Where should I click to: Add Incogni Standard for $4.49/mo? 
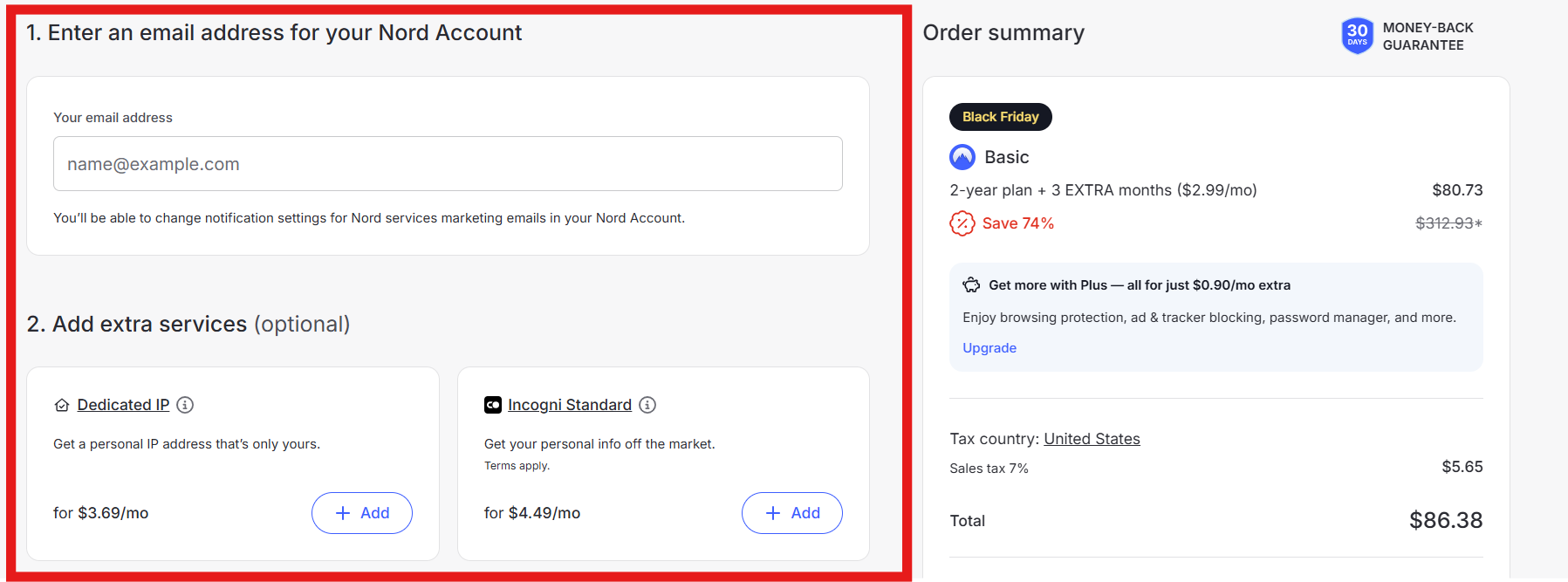pyautogui.click(x=791, y=513)
